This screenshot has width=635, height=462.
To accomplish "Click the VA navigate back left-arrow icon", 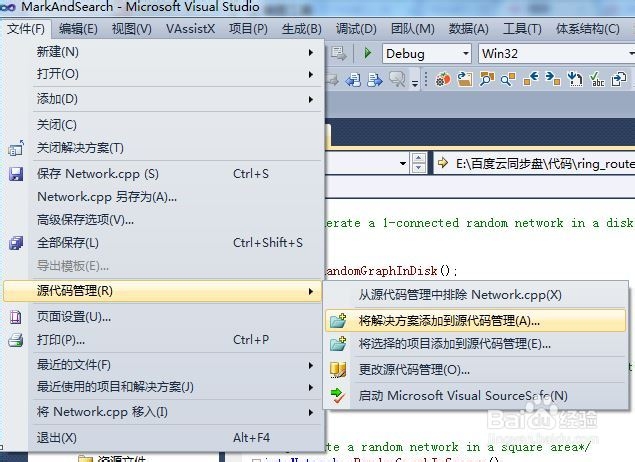I will [531, 79].
